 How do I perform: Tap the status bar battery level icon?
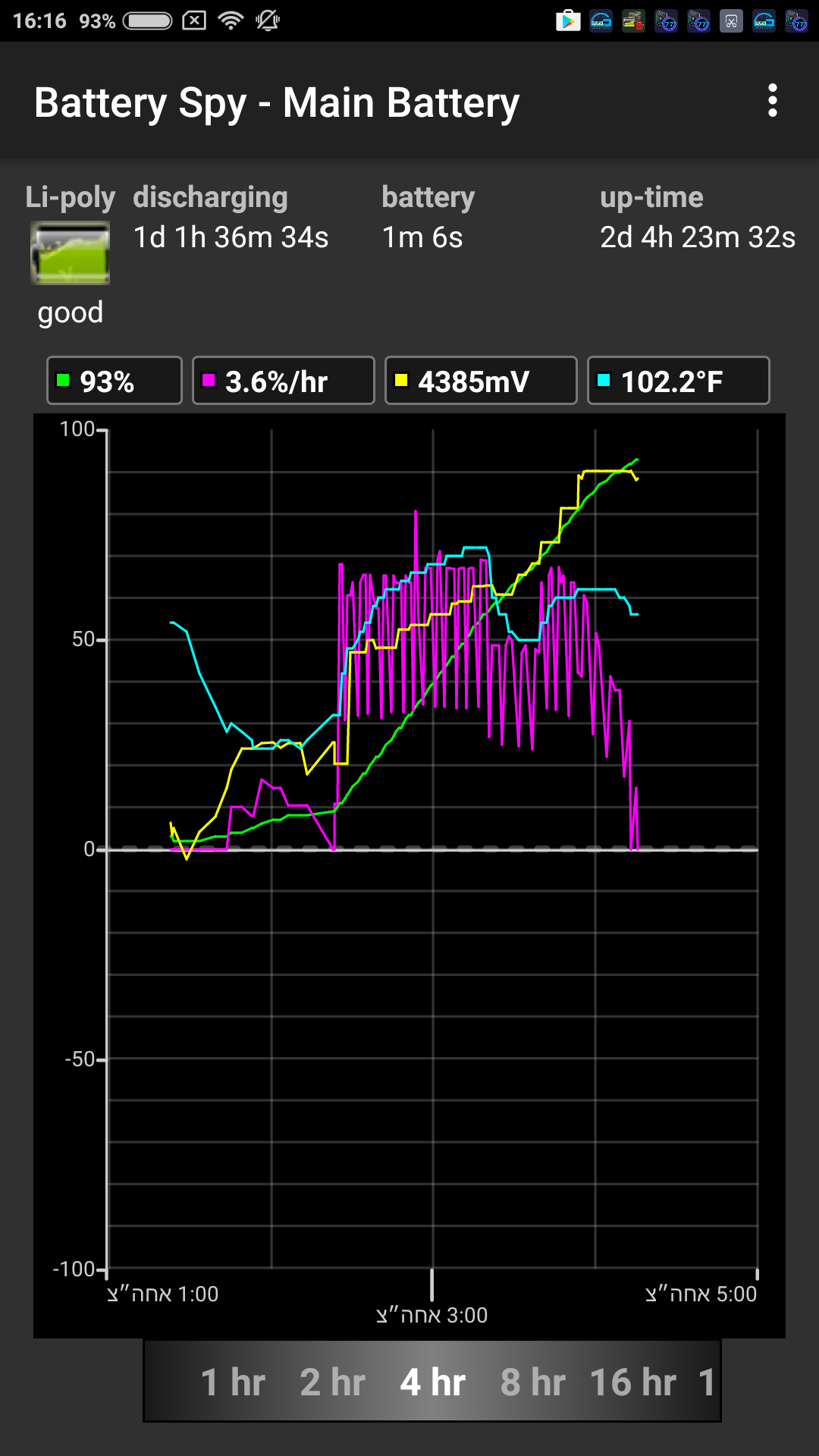tap(148, 20)
